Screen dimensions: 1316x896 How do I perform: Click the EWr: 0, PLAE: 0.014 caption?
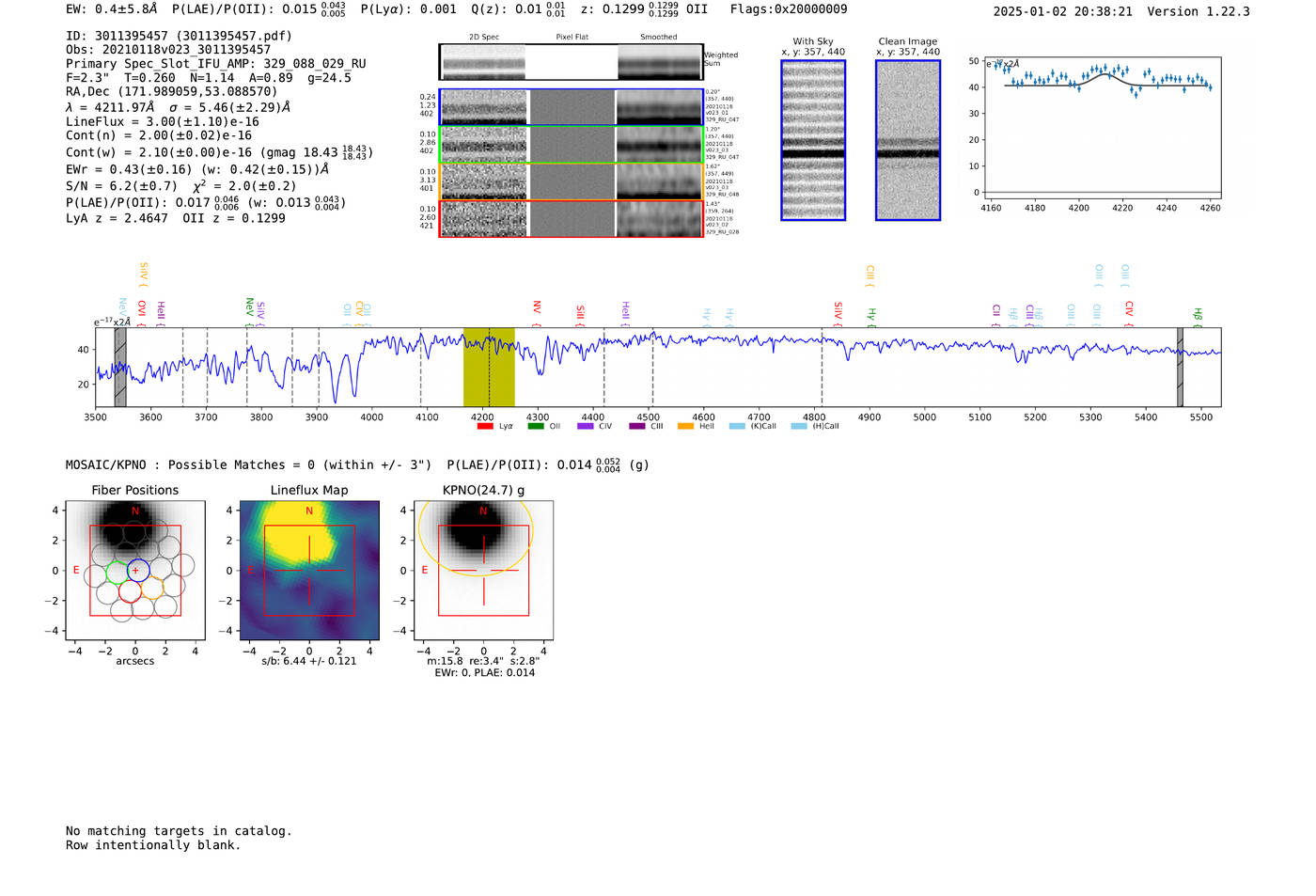(x=484, y=673)
